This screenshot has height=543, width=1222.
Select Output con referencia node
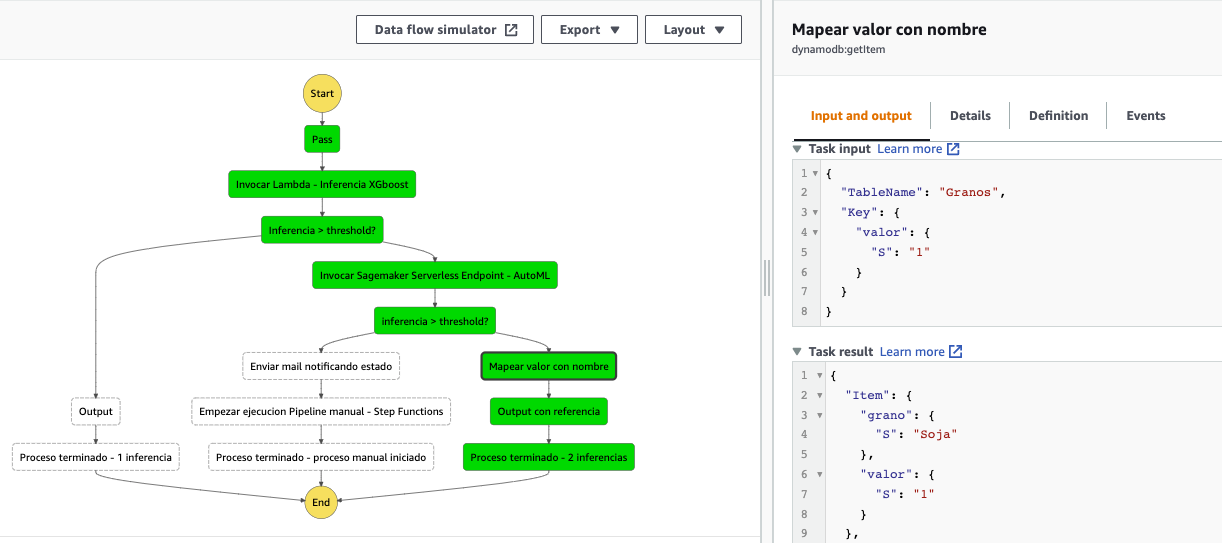548,412
